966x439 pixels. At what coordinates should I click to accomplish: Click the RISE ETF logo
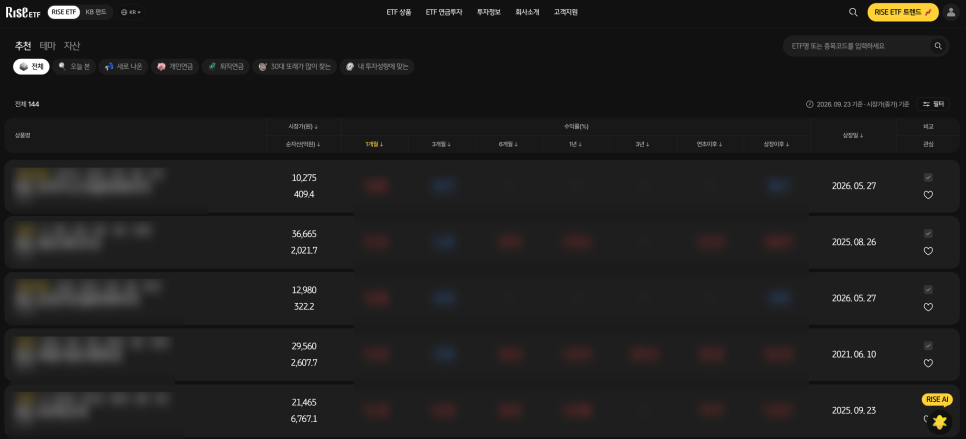(x=23, y=12)
